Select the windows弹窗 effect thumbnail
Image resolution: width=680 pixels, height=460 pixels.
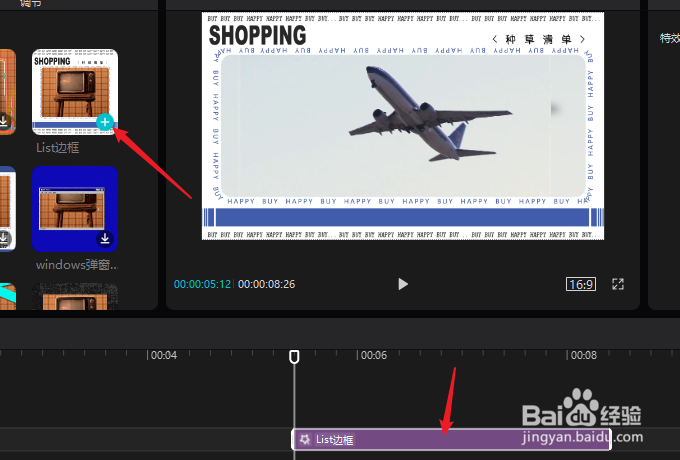coord(75,209)
